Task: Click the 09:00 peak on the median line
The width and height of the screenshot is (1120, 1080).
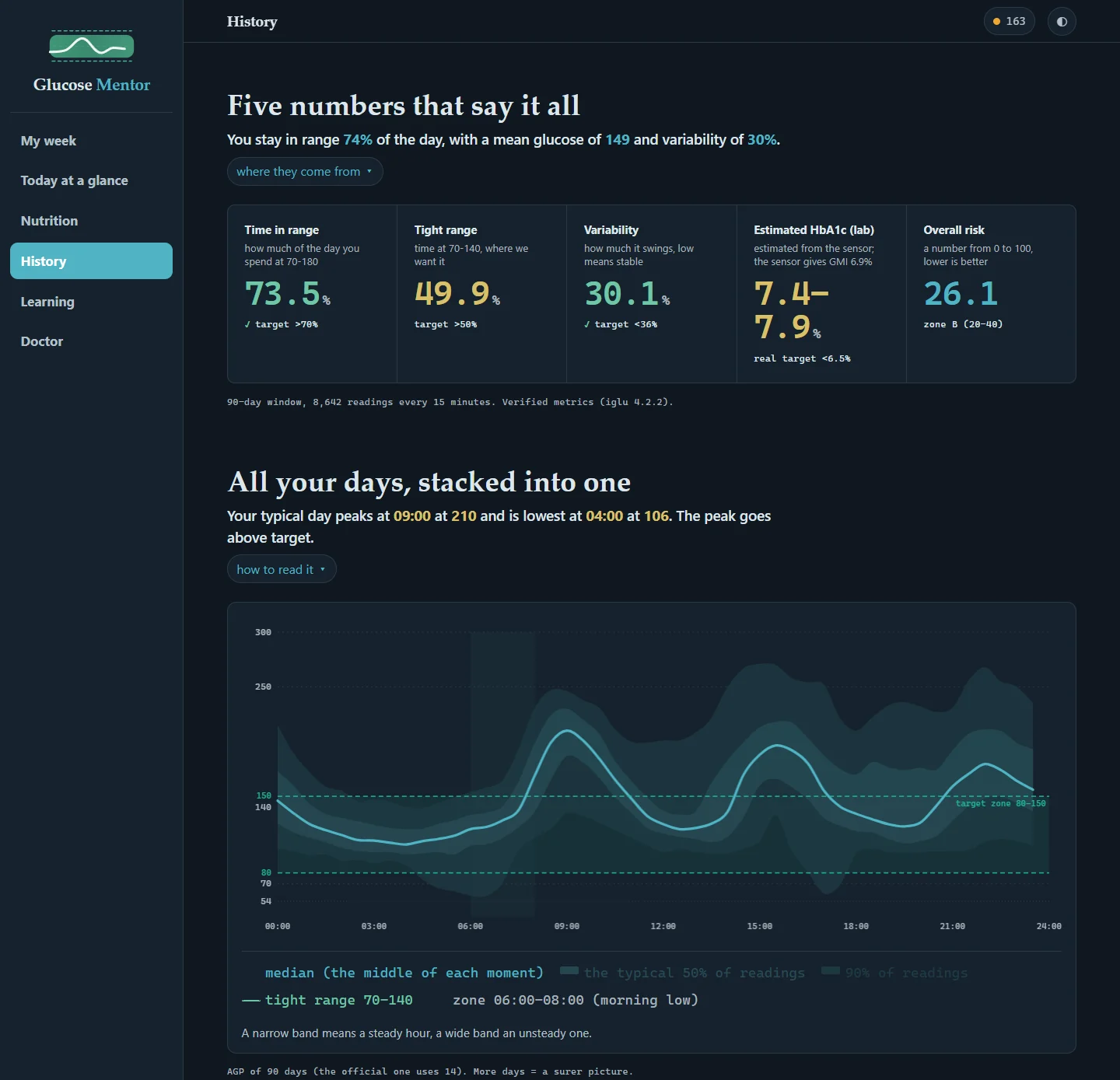Action: (x=568, y=731)
